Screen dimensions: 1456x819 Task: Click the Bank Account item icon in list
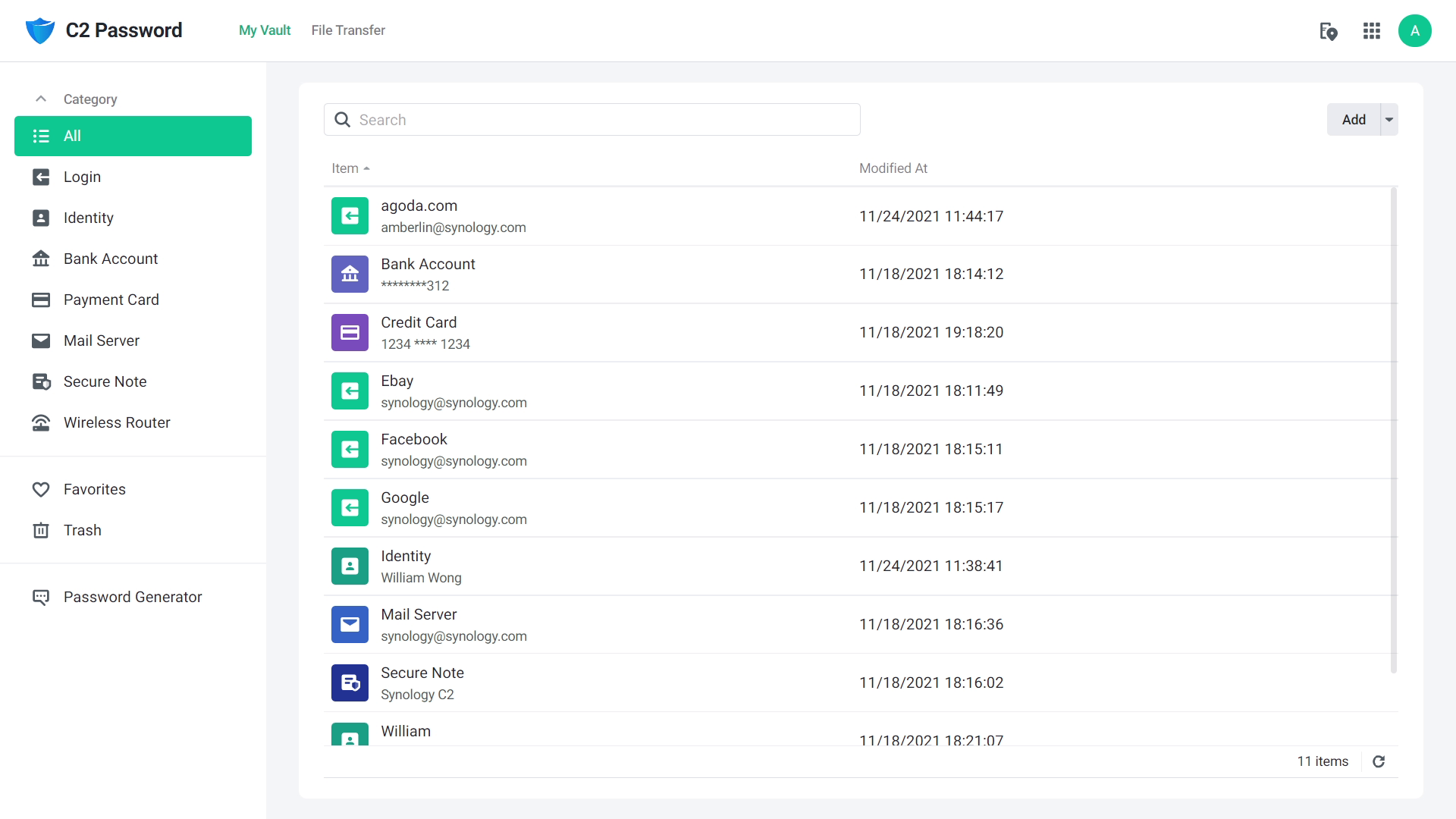pyautogui.click(x=350, y=275)
